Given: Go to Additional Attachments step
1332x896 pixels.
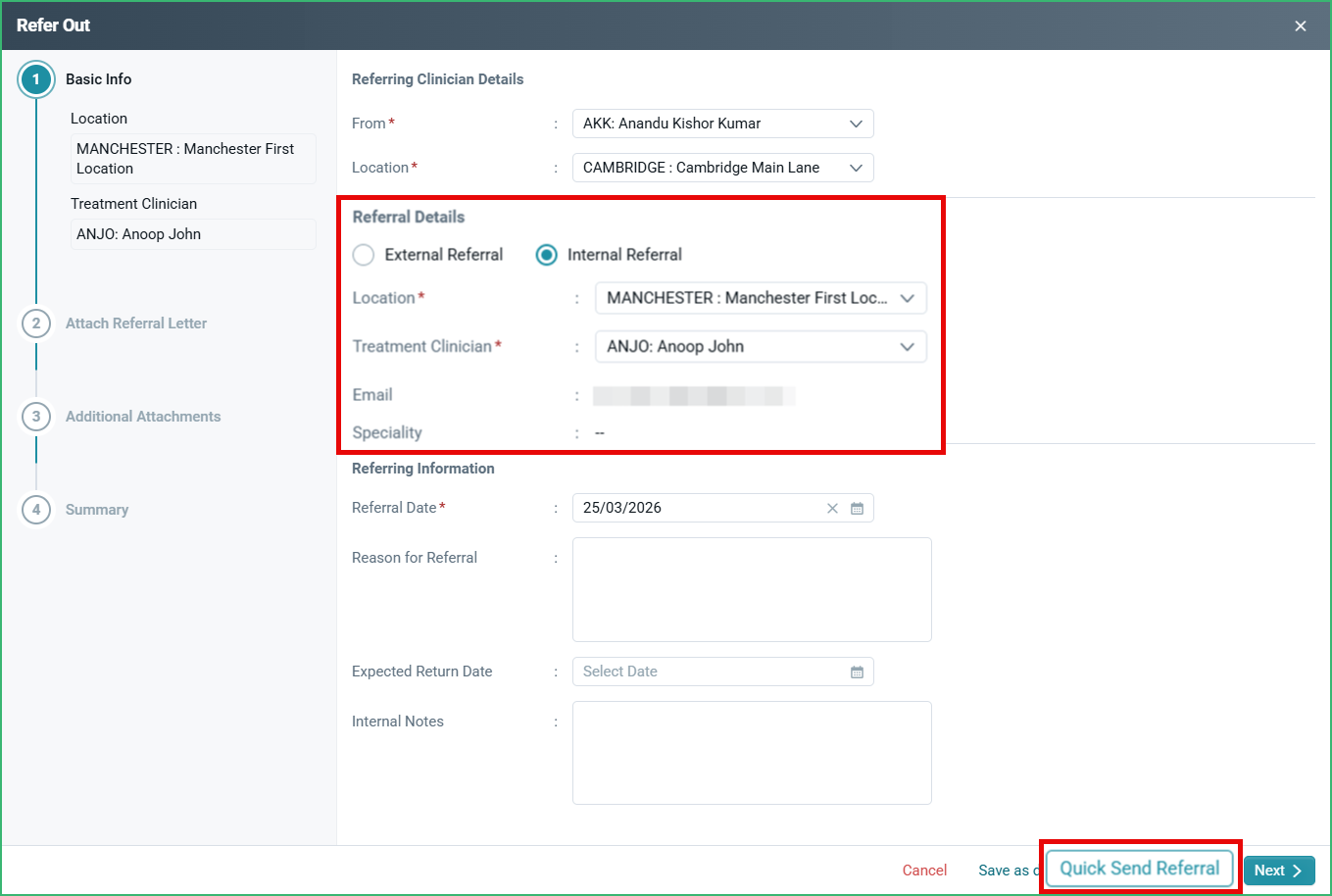Looking at the screenshot, I should click(x=143, y=417).
